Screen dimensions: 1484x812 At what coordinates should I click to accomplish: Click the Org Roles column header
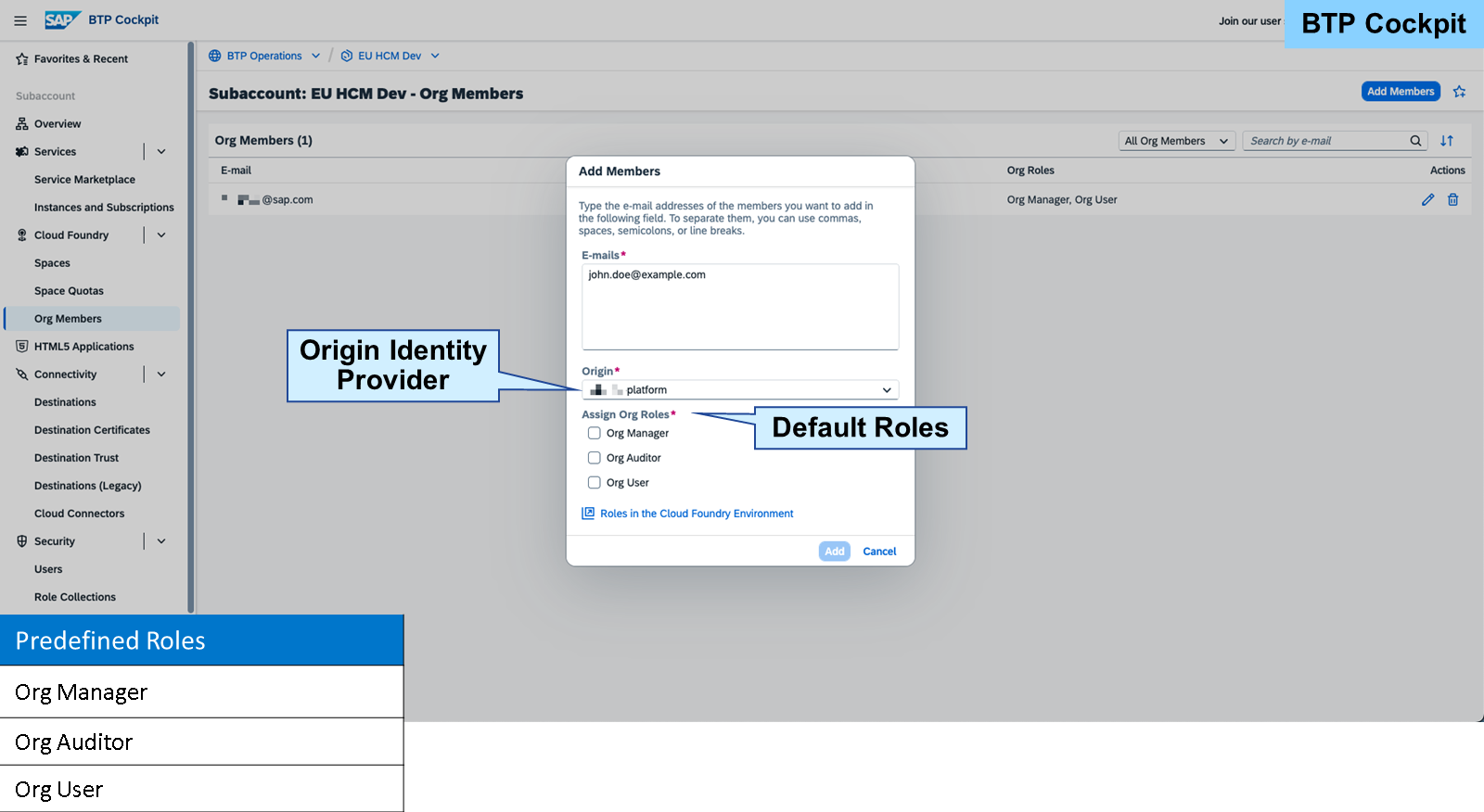tap(1030, 171)
